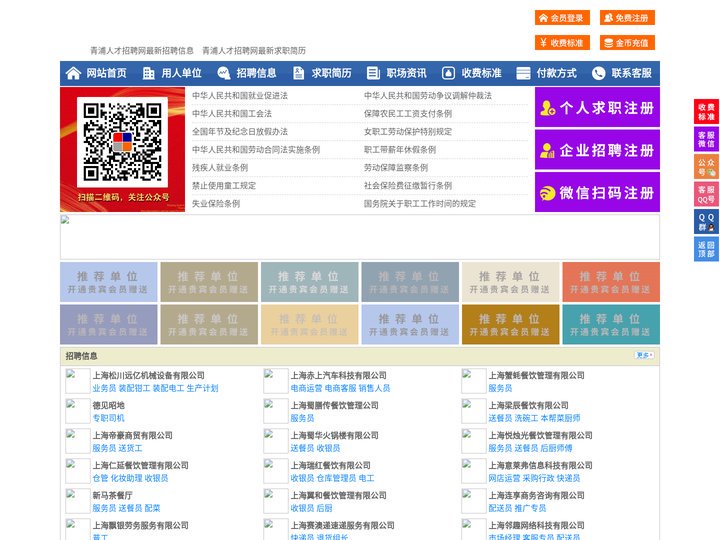720x540 pixels.
Task: Open 保障农民工工资支付条例 link
Action: (408, 113)
